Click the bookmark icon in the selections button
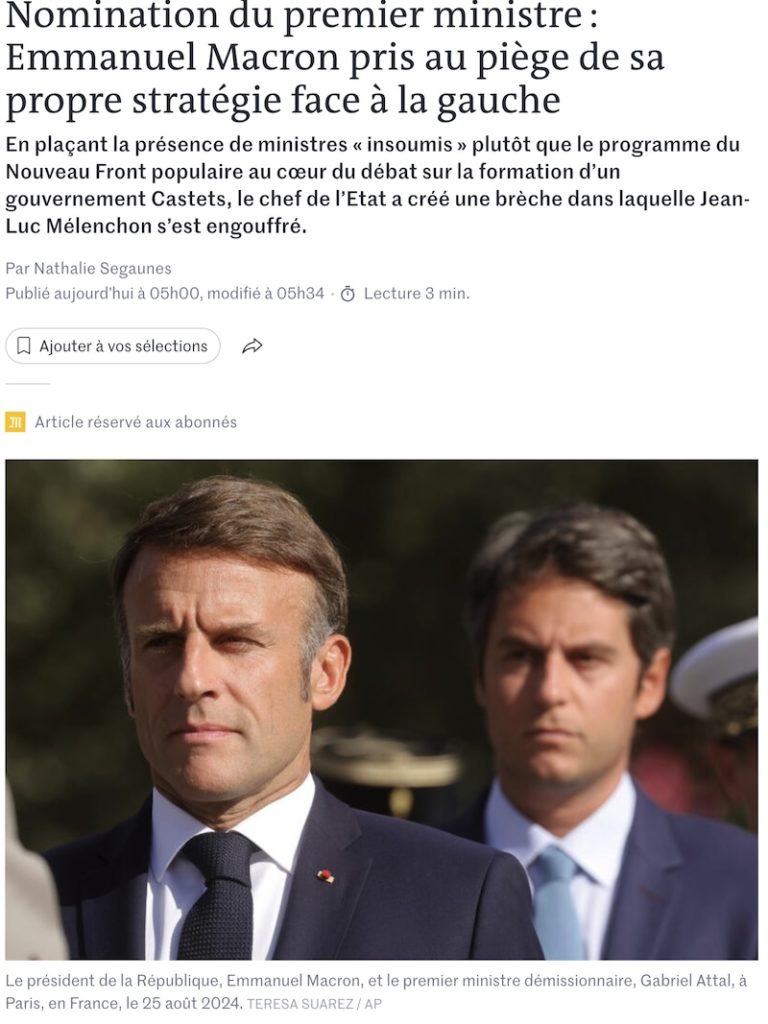Screen dimensions: 768x1024 tap(24, 345)
